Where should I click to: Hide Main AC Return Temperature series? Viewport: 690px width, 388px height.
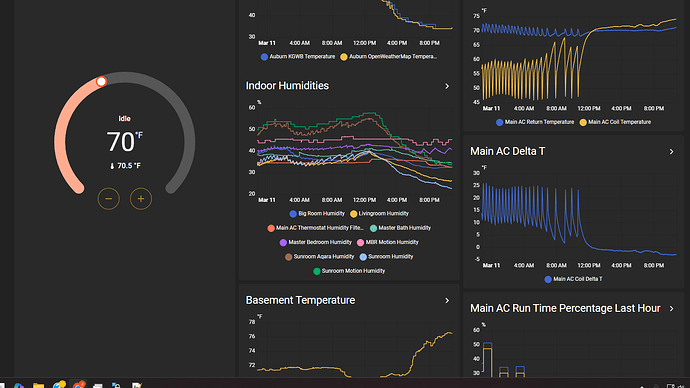click(x=535, y=122)
